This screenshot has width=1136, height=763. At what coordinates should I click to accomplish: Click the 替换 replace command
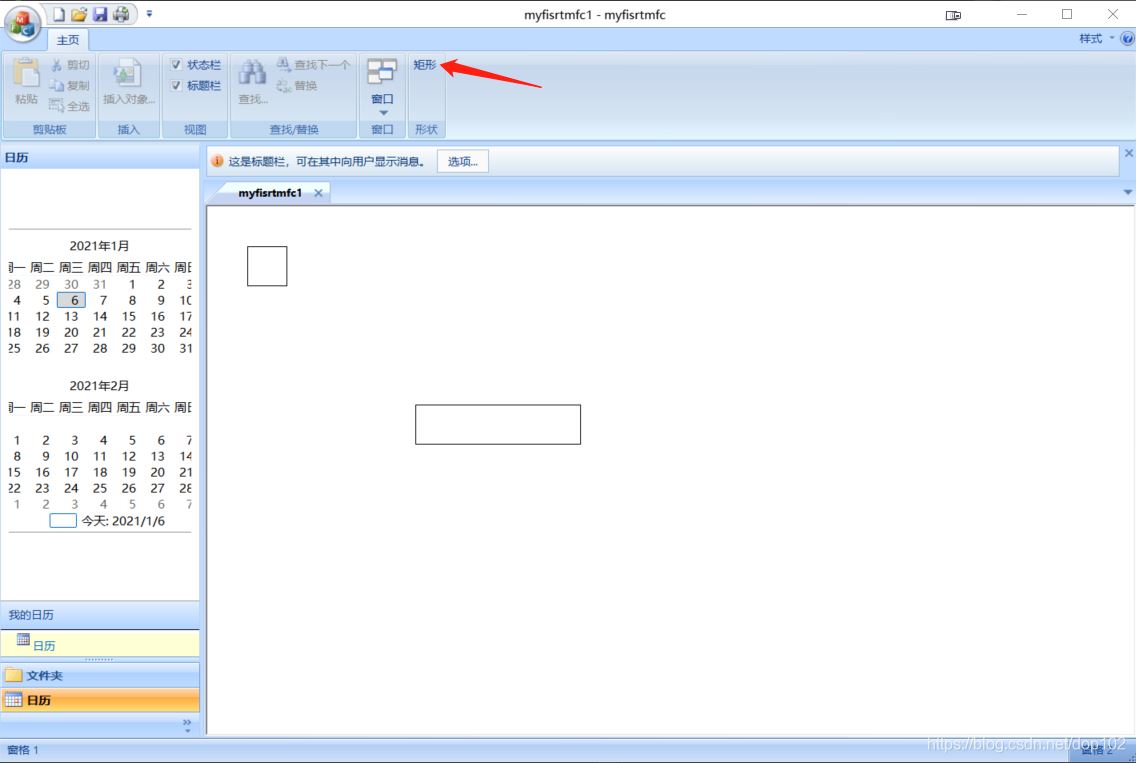(x=298, y=86)
